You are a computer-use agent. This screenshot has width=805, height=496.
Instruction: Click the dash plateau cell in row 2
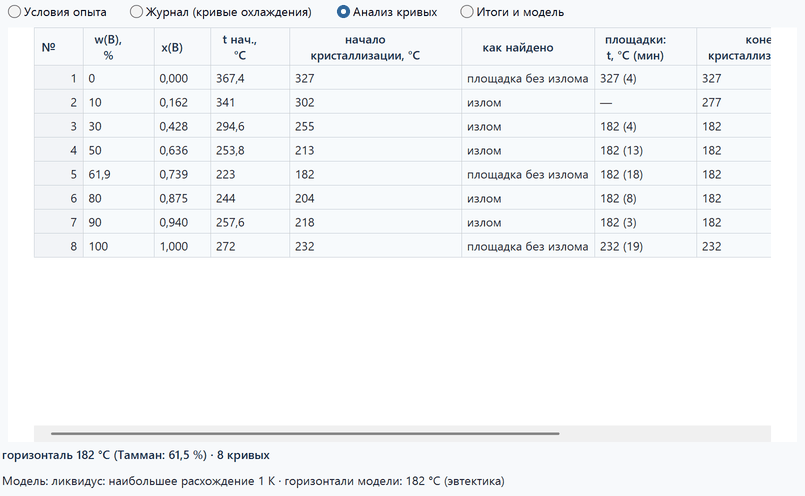[645, 102]
